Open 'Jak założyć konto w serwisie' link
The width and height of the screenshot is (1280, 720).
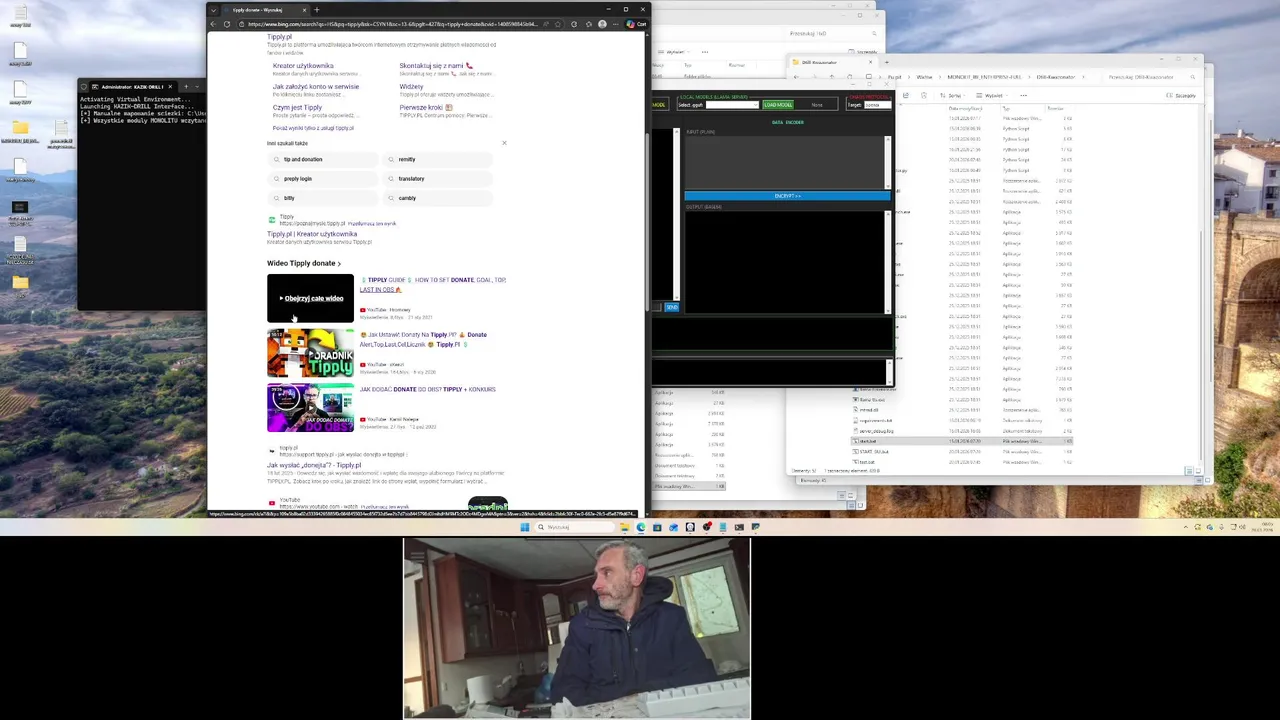tap(316, 87)
